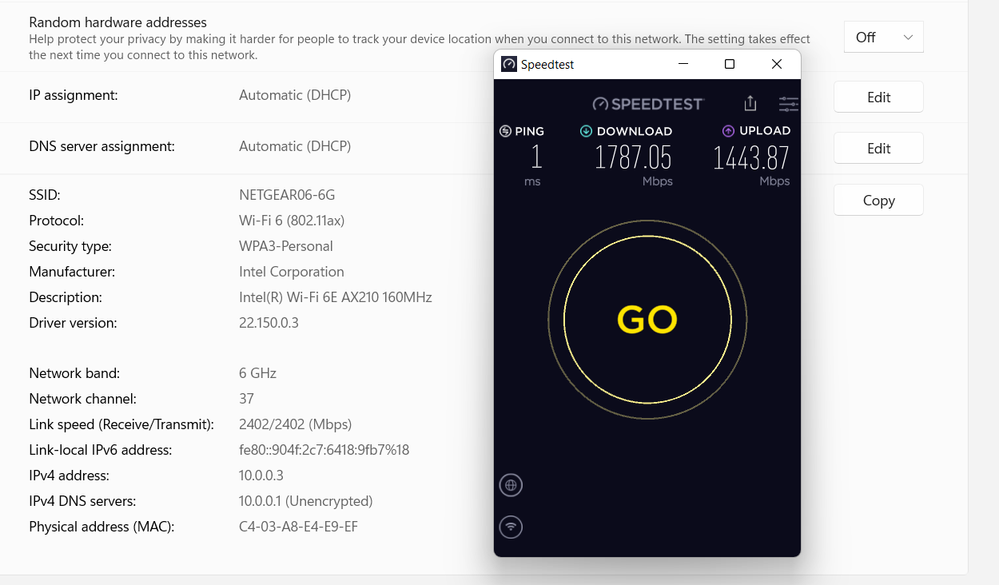
Task: Edit the IP assignment setting
Action: 877,96
